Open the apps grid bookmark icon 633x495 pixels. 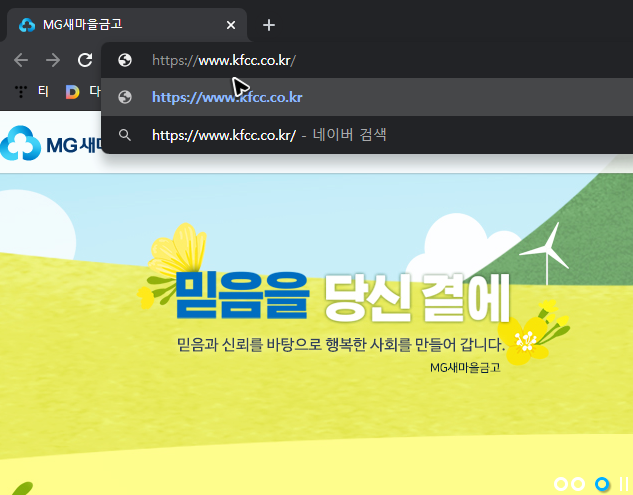[21, 92]
